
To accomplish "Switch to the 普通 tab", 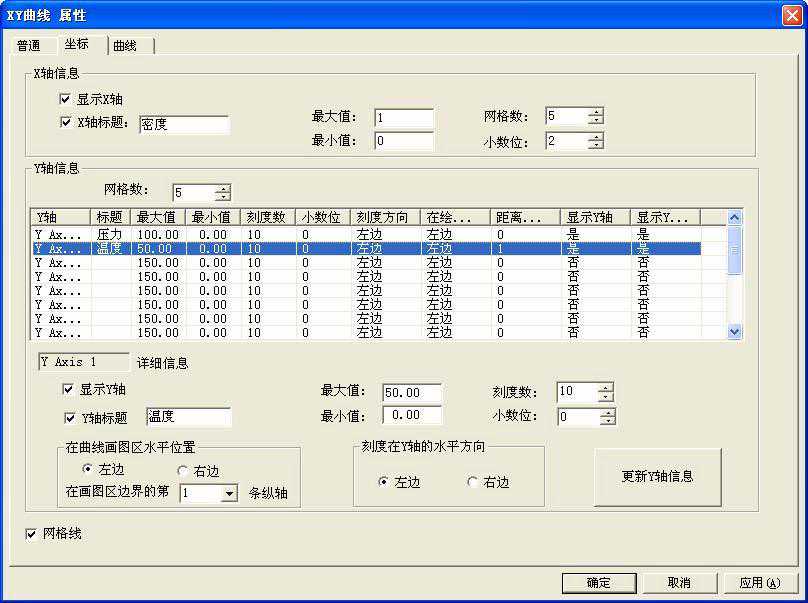I will tap(29, 46).
